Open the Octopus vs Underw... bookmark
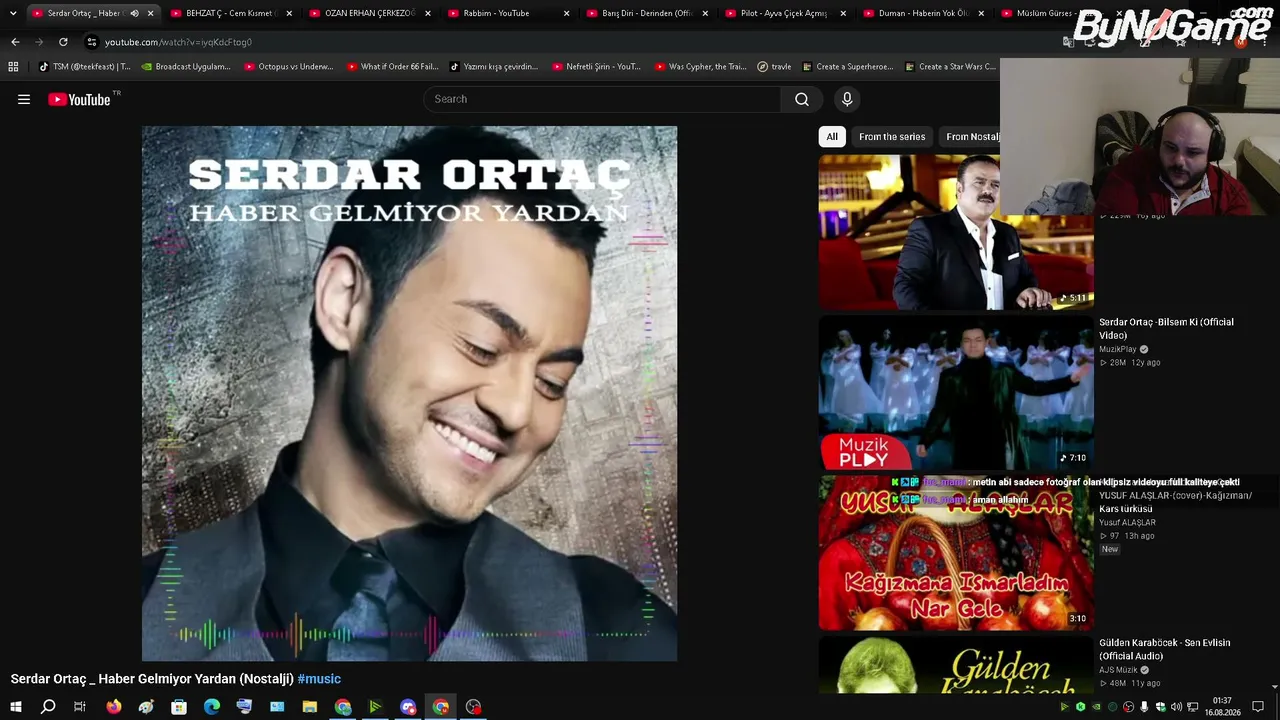 (288, 67)
